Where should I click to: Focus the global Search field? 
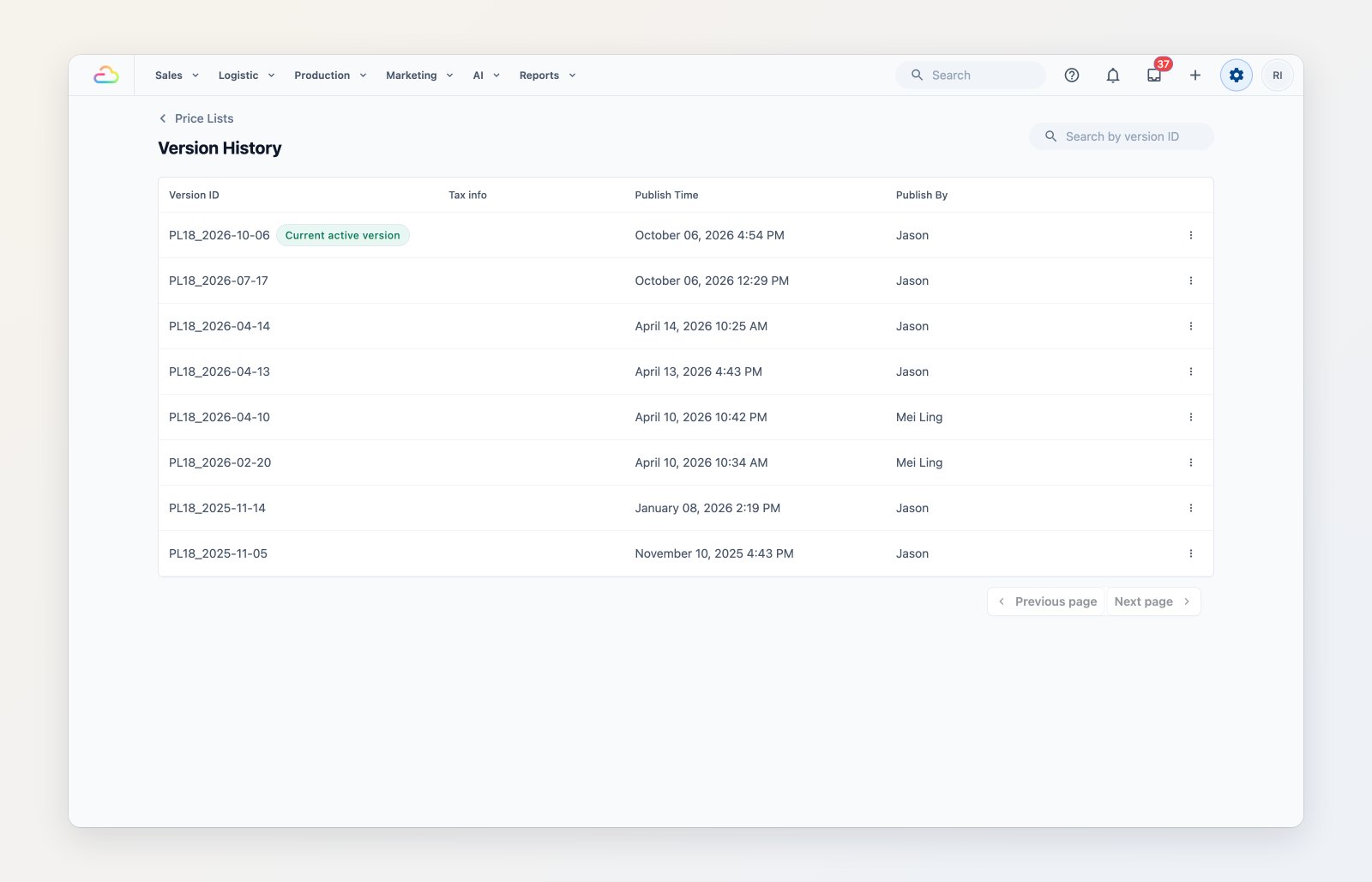[971, 76]
